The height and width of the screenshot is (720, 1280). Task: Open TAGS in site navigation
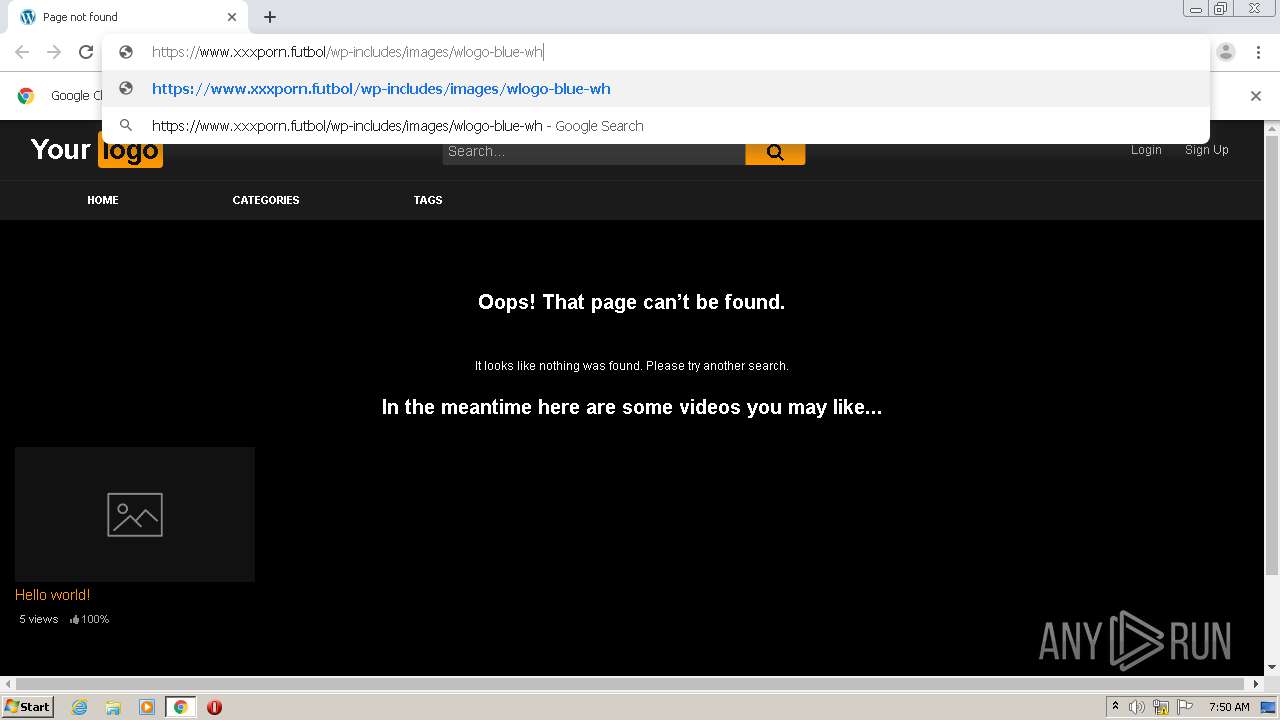click(x=428, y=200)
